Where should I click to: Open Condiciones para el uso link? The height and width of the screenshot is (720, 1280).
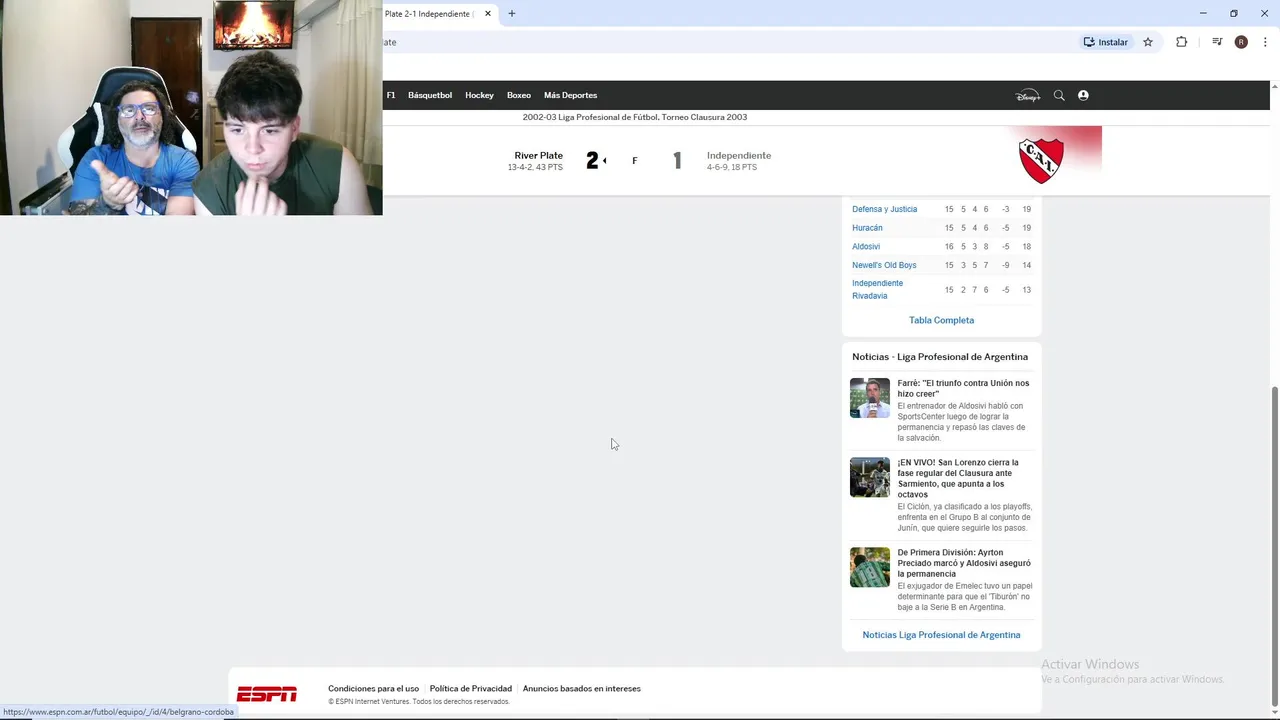(x=373, y=688)
